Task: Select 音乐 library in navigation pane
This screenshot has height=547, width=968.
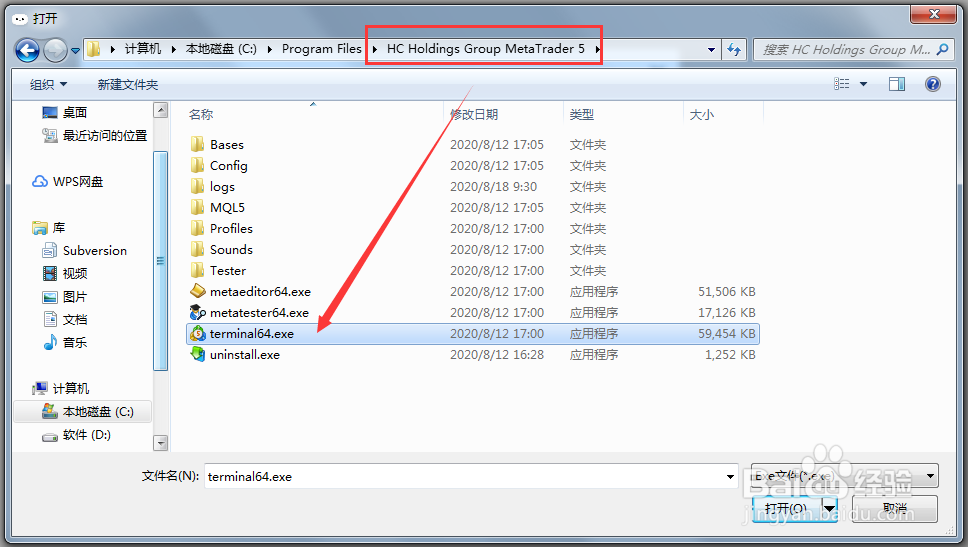Action: pos(65,343)
